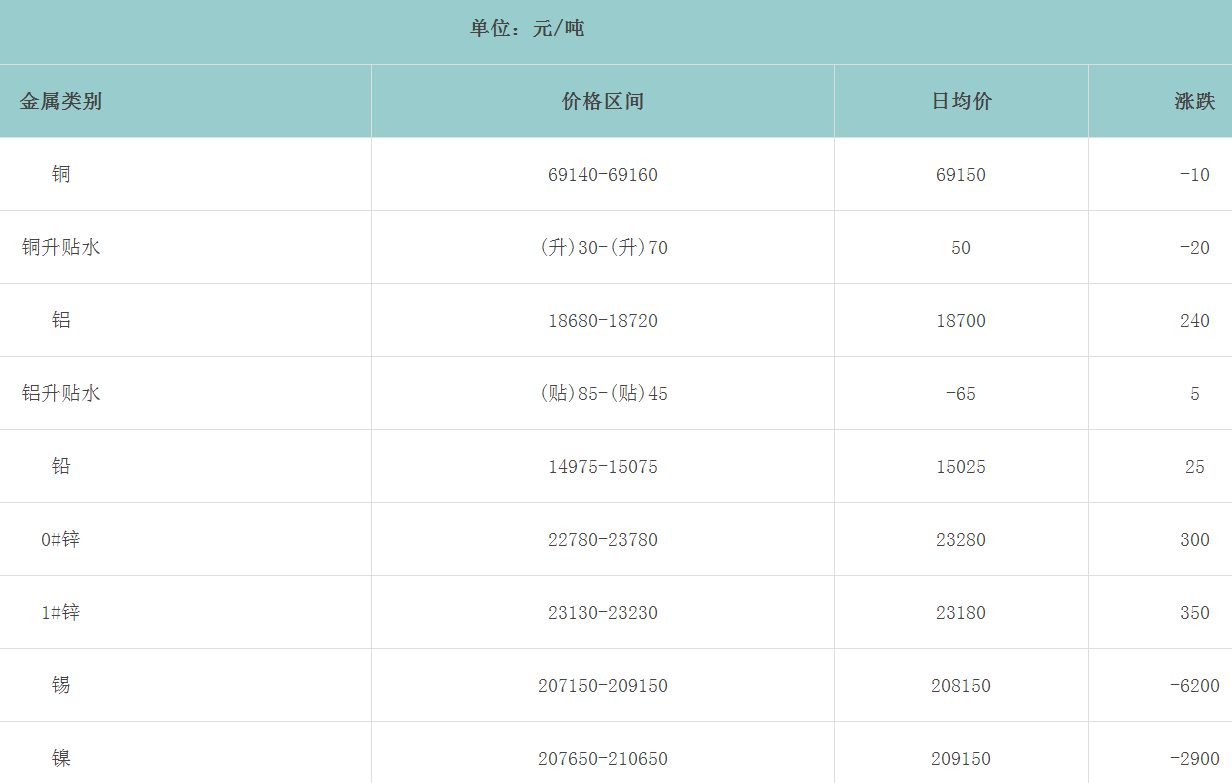Select the 铝升贴水 row label
Screen dimensions: 1232x783
pos(61,393)
